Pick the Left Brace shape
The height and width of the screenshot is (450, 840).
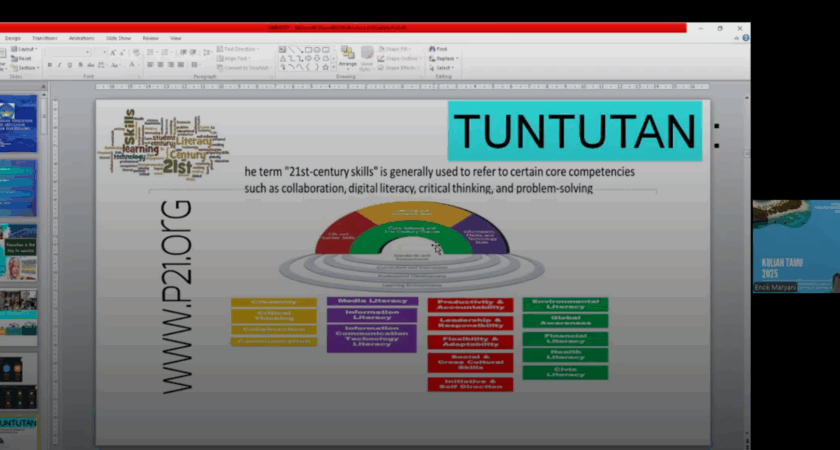click(308, 67)
